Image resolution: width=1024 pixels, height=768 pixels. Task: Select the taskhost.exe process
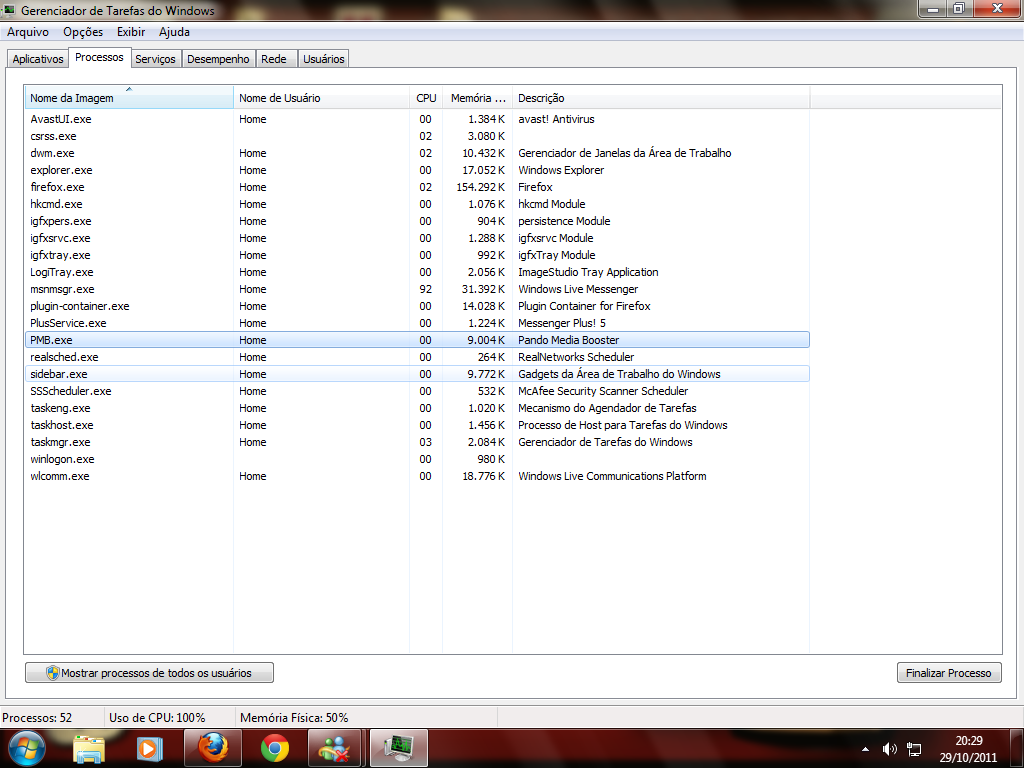pos(417,424)
